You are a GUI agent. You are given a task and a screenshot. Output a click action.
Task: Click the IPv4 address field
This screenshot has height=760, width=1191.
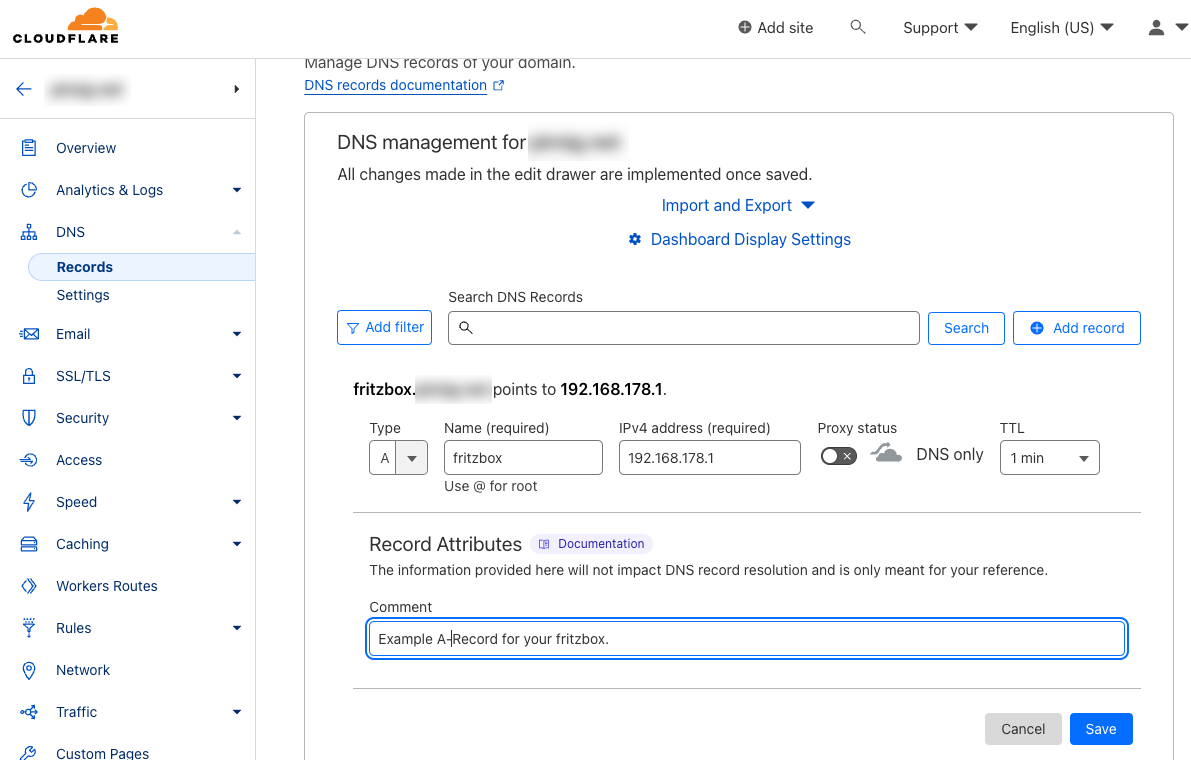coord(709,458)
